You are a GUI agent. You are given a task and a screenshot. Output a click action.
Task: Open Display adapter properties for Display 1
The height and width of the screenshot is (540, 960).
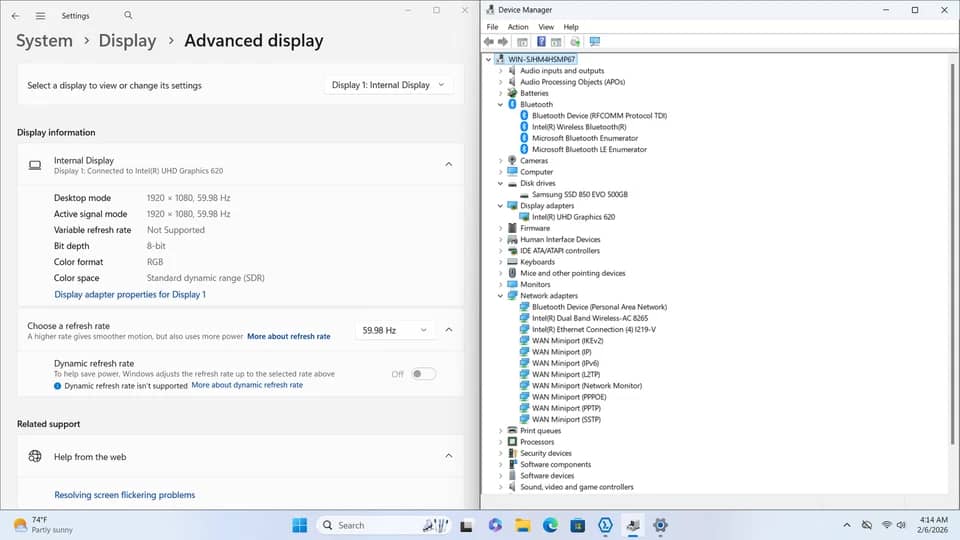(130, 294)
